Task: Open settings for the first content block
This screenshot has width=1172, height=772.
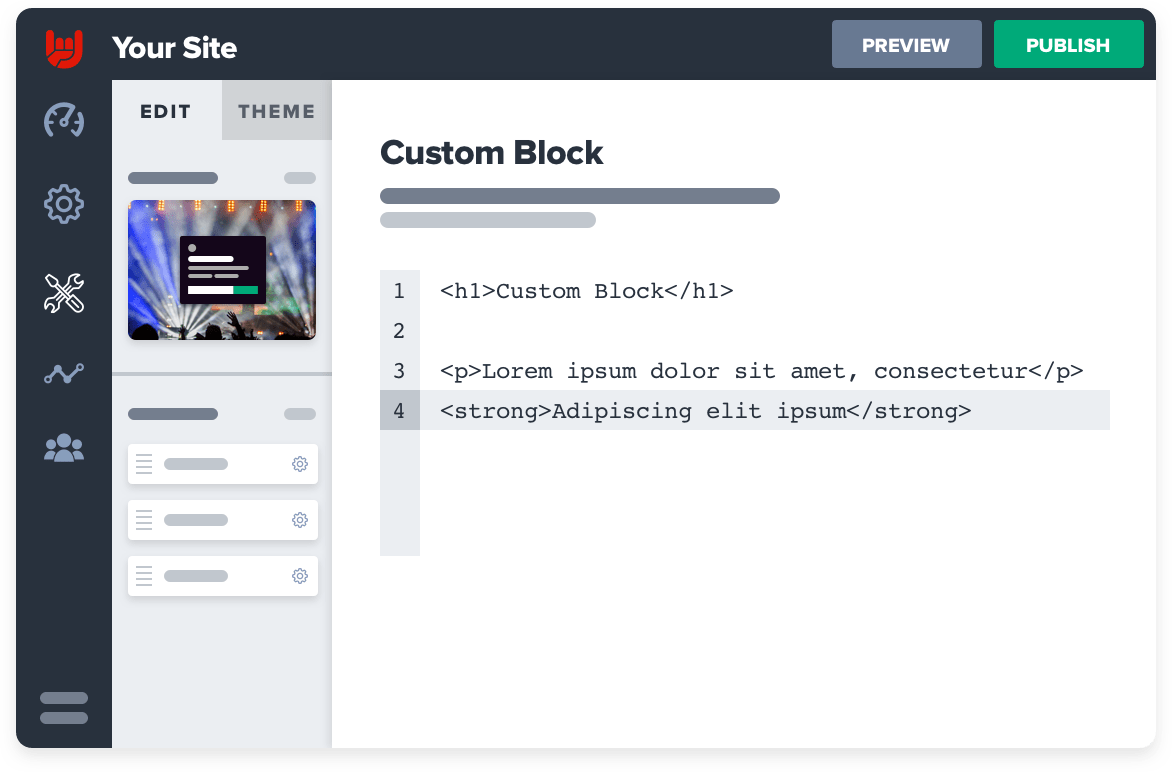Action: [x=299, y=463]
